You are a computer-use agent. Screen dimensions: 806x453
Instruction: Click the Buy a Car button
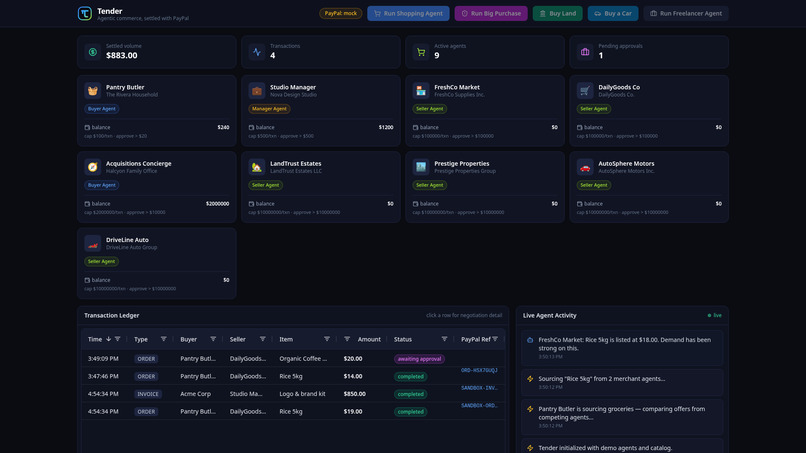point(613,13)
